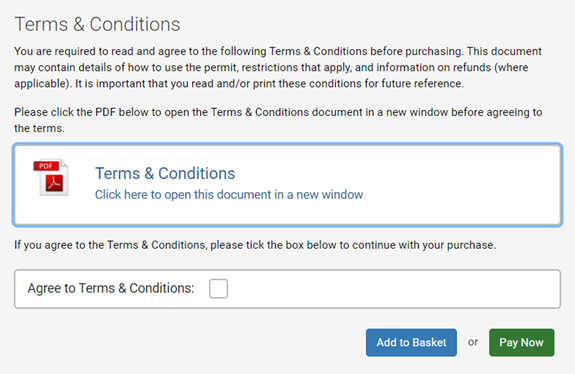This screenshot has width=575, height=374.
Task: Click the paragraph starting "You are required to read"
Action: 278,67
